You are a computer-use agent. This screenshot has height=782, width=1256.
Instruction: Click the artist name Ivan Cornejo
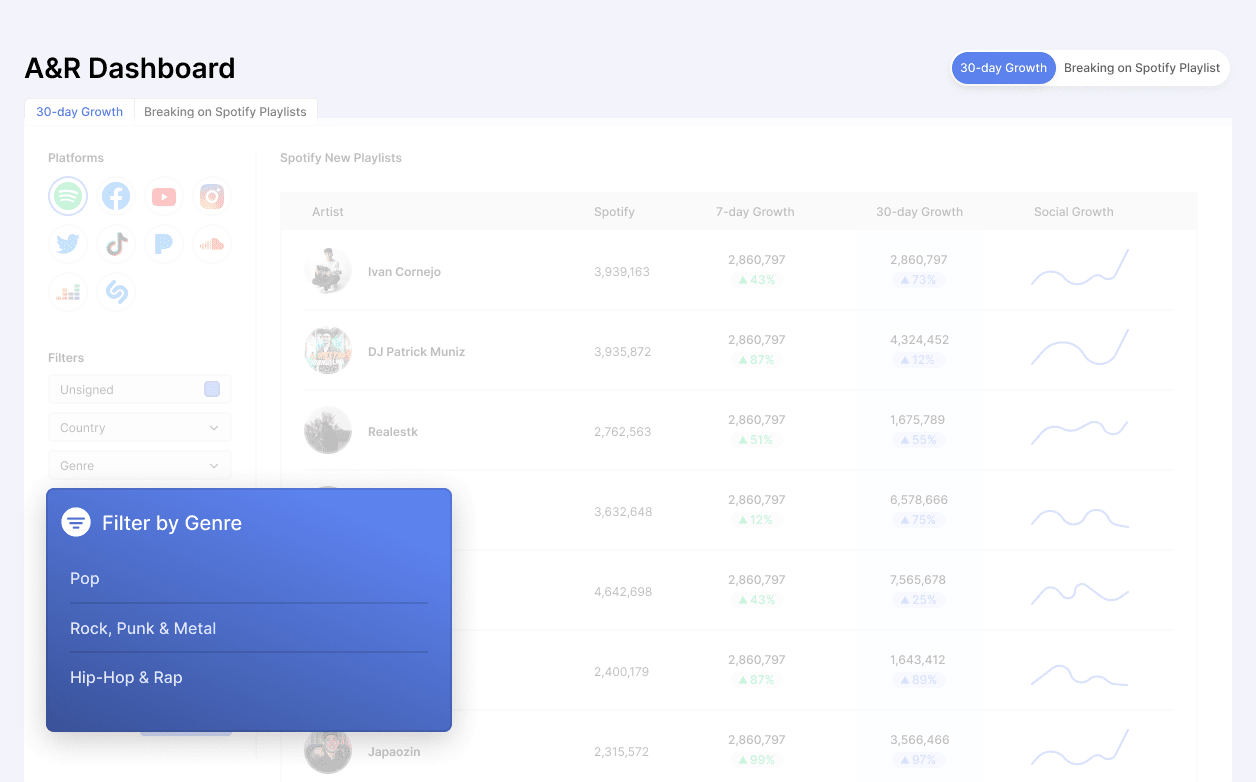[404, 272]
